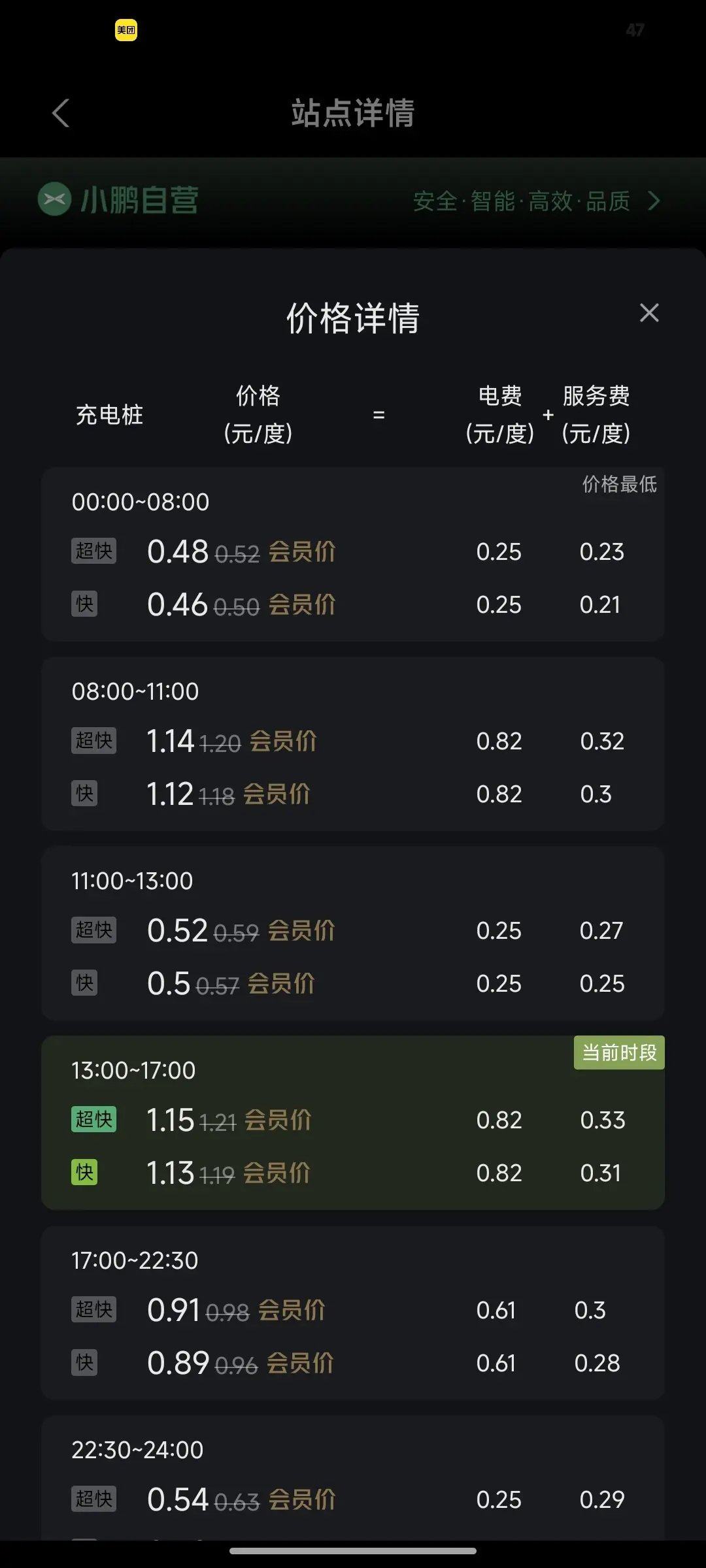This screenshot has width=706, height=1568.
Task: Tap 会员价 next to 0.91 price
Action: coord(292,1310)
